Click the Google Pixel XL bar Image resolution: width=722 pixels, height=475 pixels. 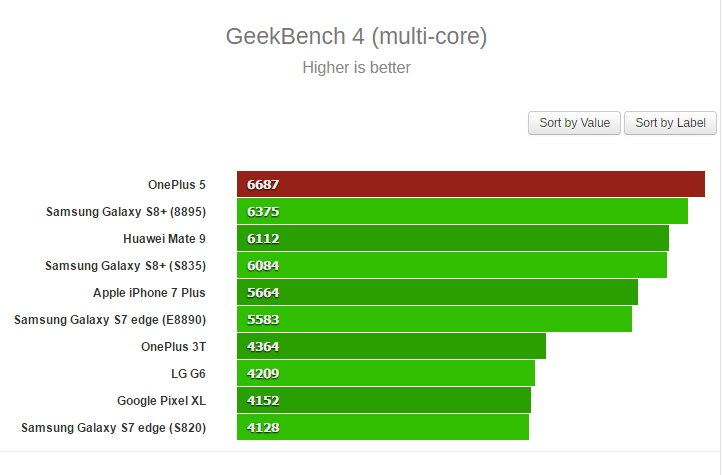(x=384, y=400)
